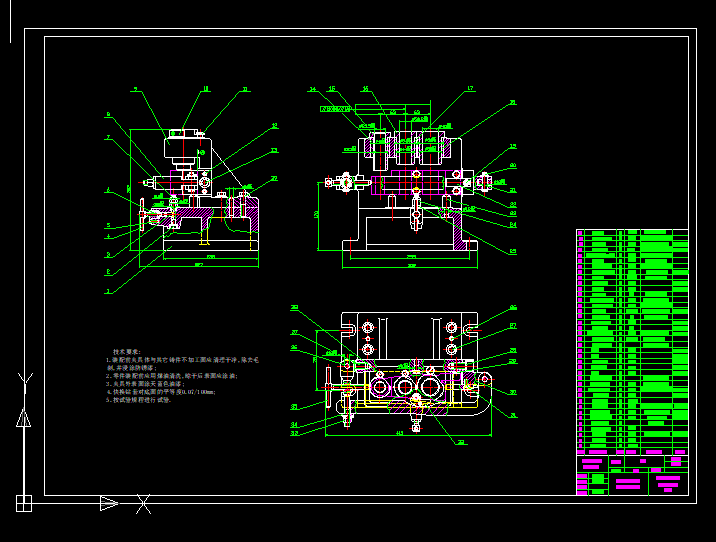Click the UCS X-axis arrow symbol
The height and width of the screenshot is (542, 716).
[x=109, y=504]
